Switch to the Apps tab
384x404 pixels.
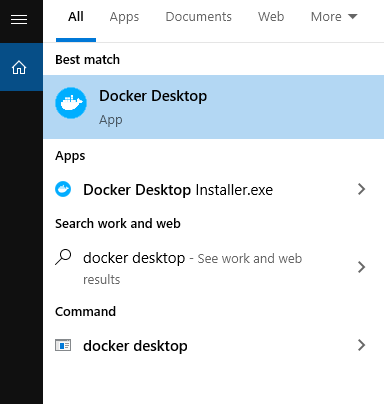pyautogui.click(x=124, y=17)
